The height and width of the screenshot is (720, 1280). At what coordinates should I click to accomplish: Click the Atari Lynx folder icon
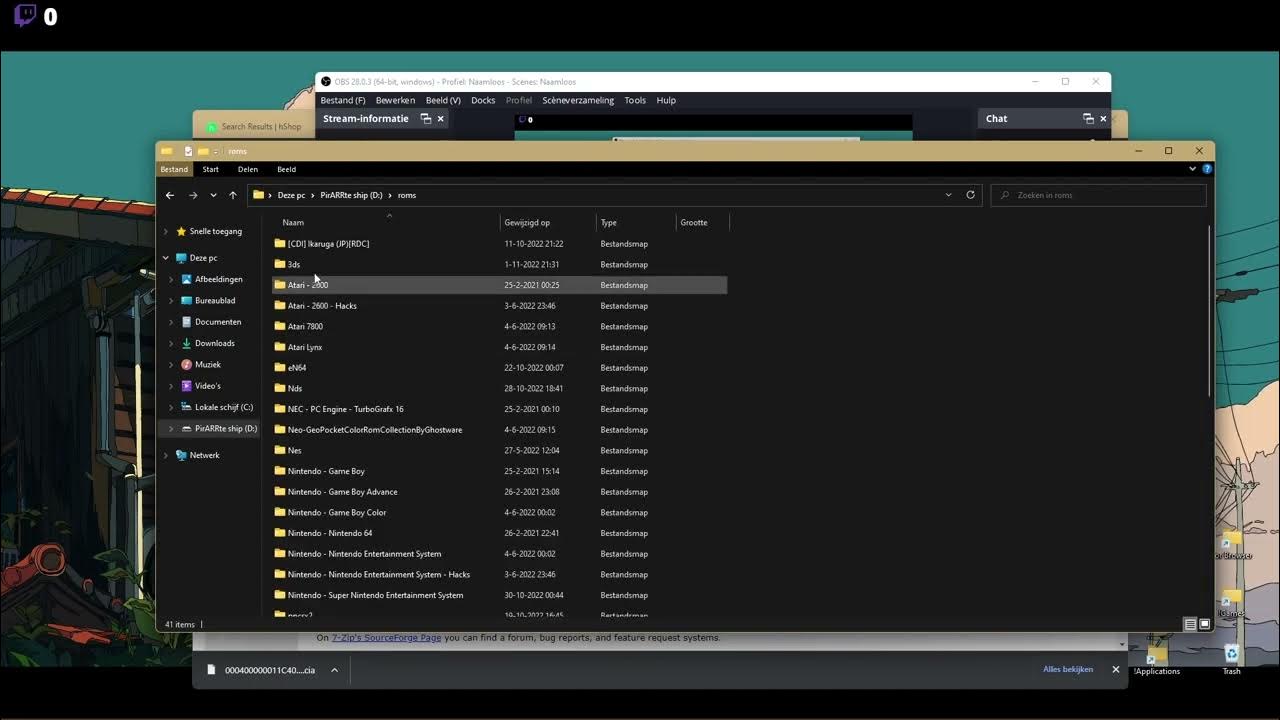click(x=280, y=347)
